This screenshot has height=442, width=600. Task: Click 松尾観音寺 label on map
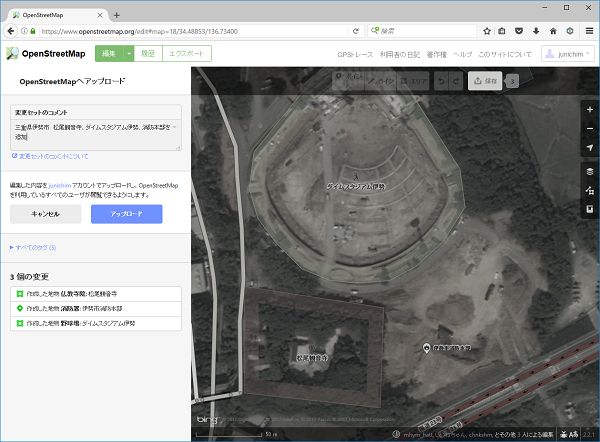tap(312, 358)
